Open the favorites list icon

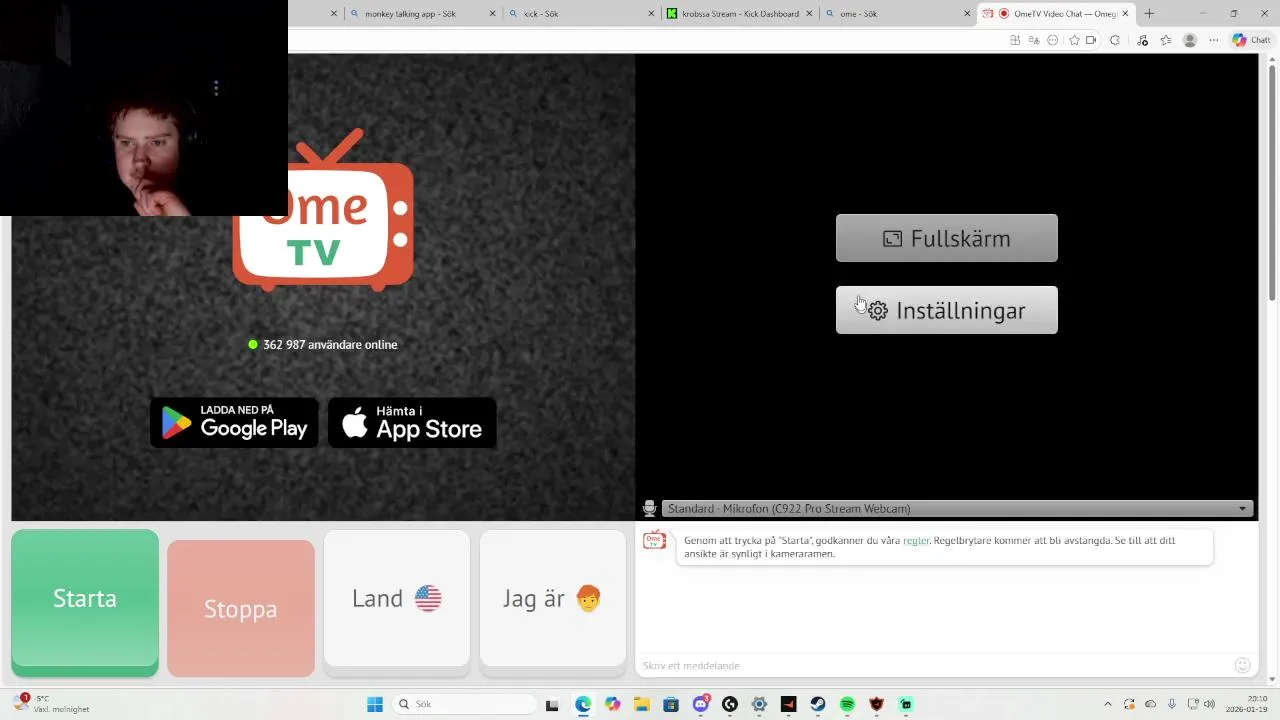tap(1166, 40)
